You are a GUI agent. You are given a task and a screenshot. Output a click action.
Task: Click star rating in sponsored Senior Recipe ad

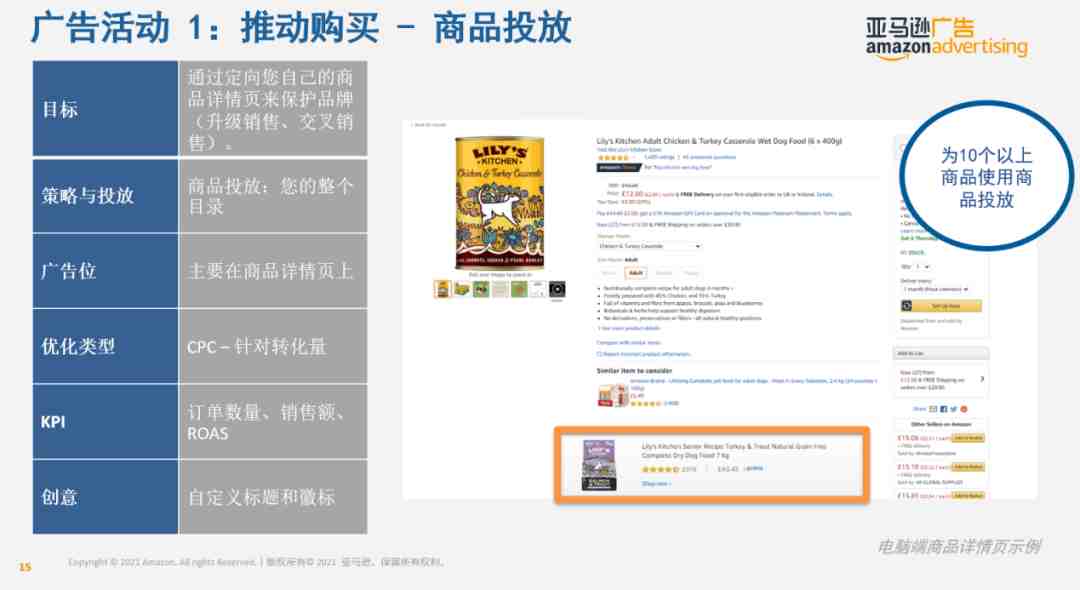pyautogui.click(x=660, y=470)
